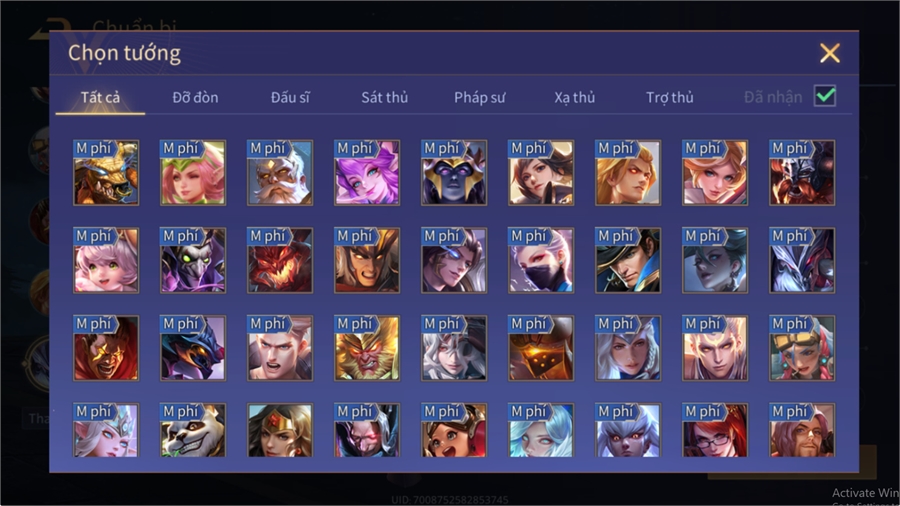Switch to Xạ thủ tab
900x506 pixels.
[575, 98]
